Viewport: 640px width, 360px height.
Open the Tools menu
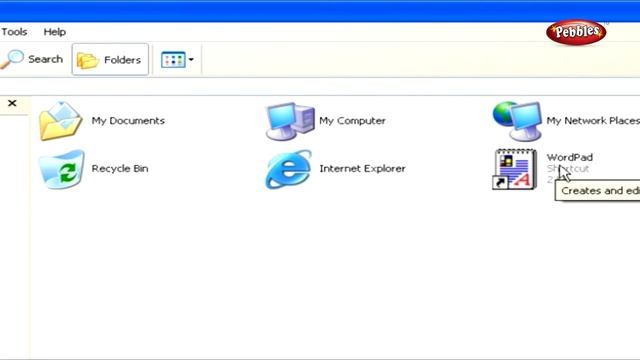(x=14, y=32)
